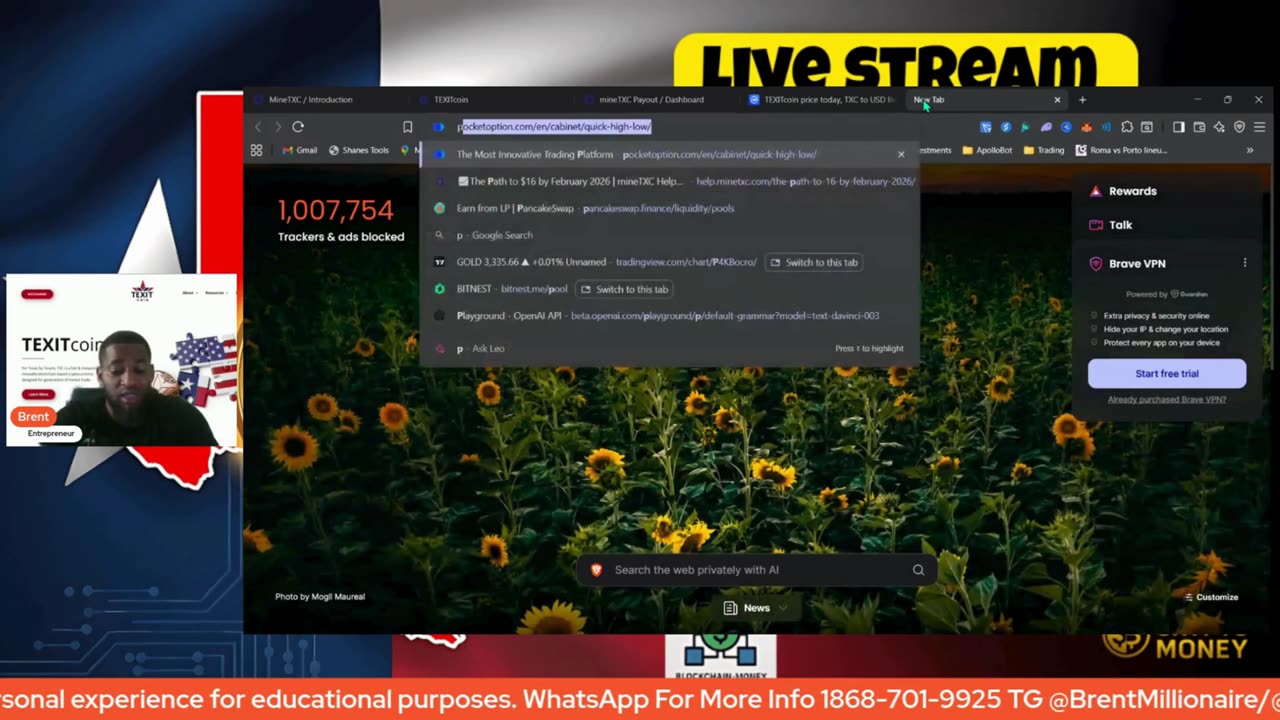The image size is (1280, 720).
Task: Switch to mineTXC Payout / Dashboard tab
Action: pyautogui.click(x=655, y=100)
